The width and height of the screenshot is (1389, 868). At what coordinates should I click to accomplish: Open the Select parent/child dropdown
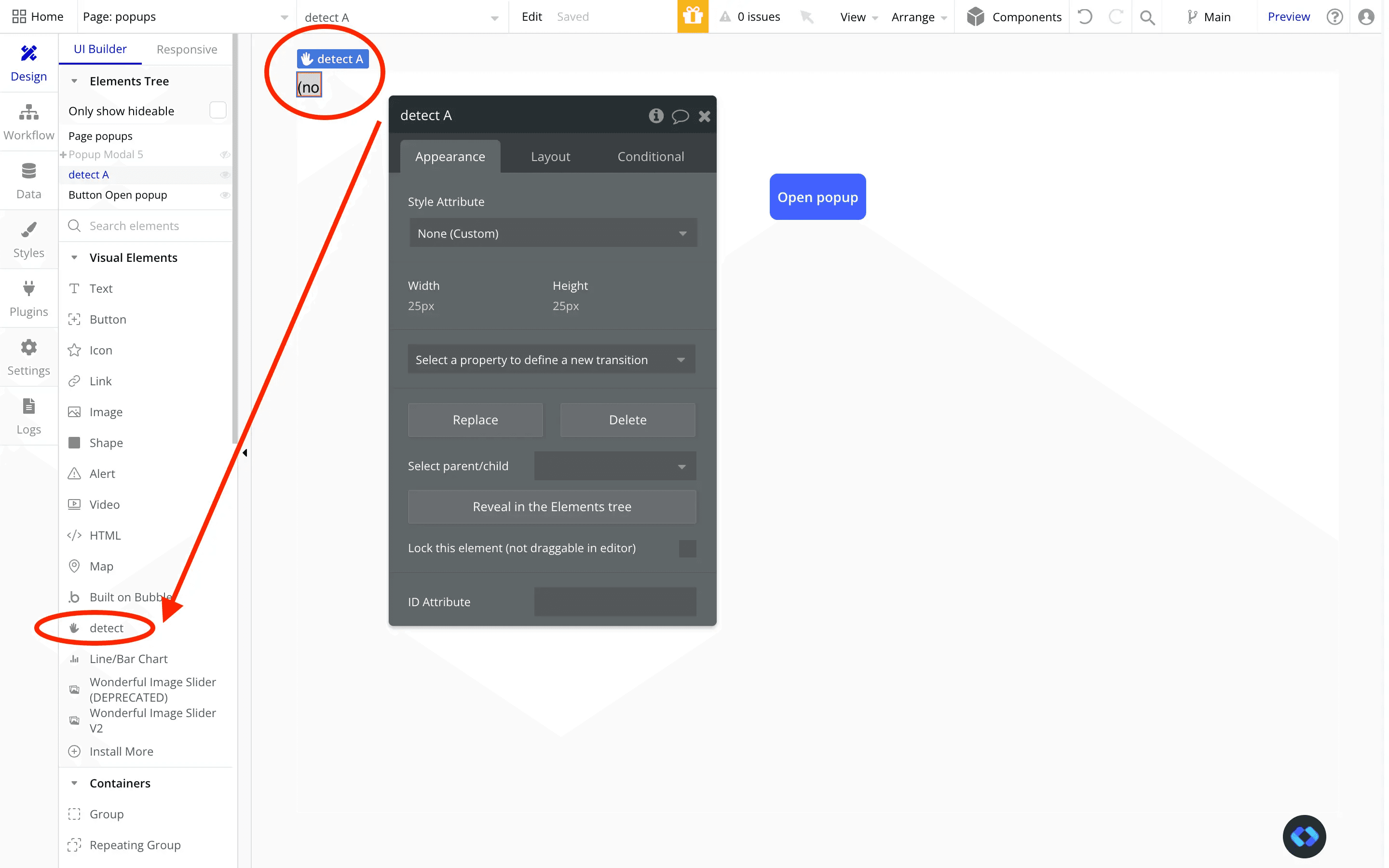coord(613,465)
